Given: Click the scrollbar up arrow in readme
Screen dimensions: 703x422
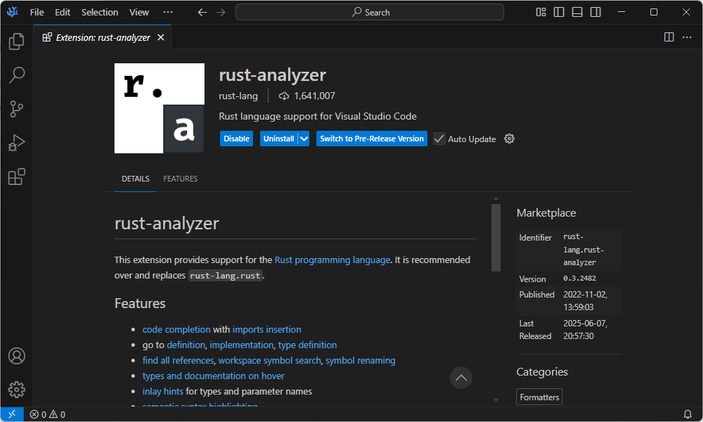Looking at the screenshot, I should (496, 198).
